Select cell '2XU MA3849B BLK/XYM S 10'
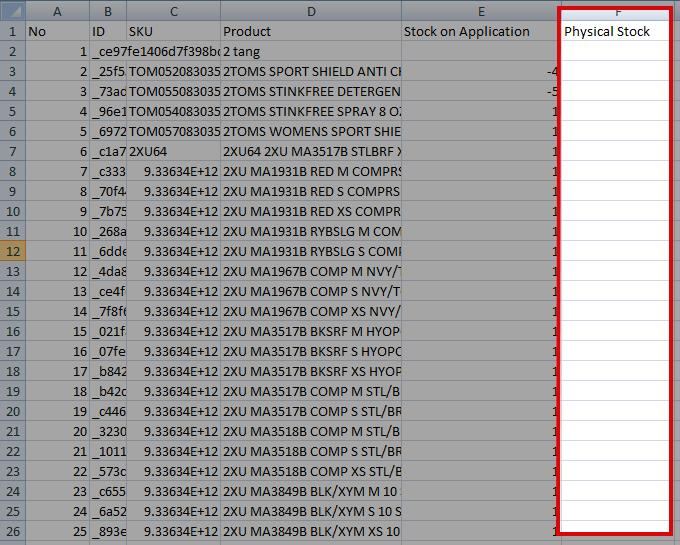680x545 pixels. tap(311, 512)
